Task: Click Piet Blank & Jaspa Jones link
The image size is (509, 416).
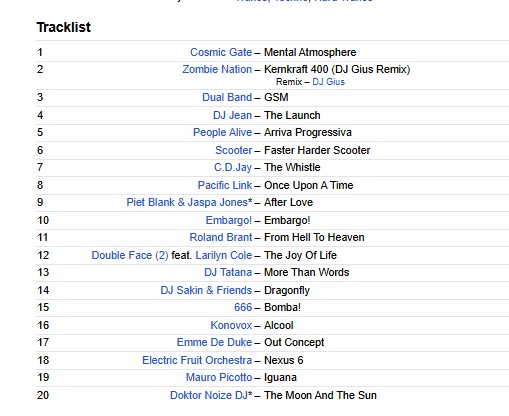Action: (x=187, y=202)
